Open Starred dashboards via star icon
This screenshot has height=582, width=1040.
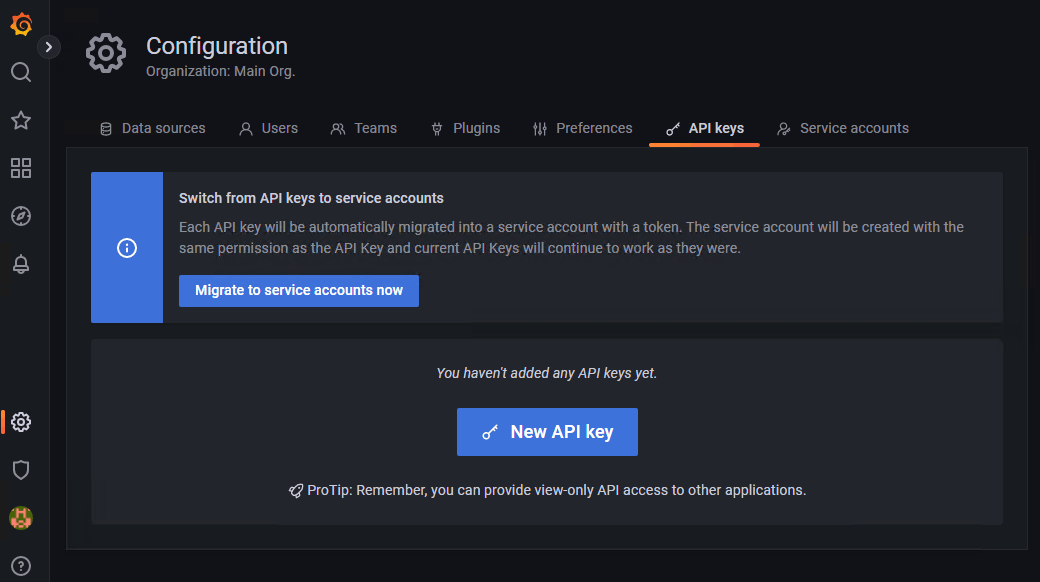tap(21, 120)
